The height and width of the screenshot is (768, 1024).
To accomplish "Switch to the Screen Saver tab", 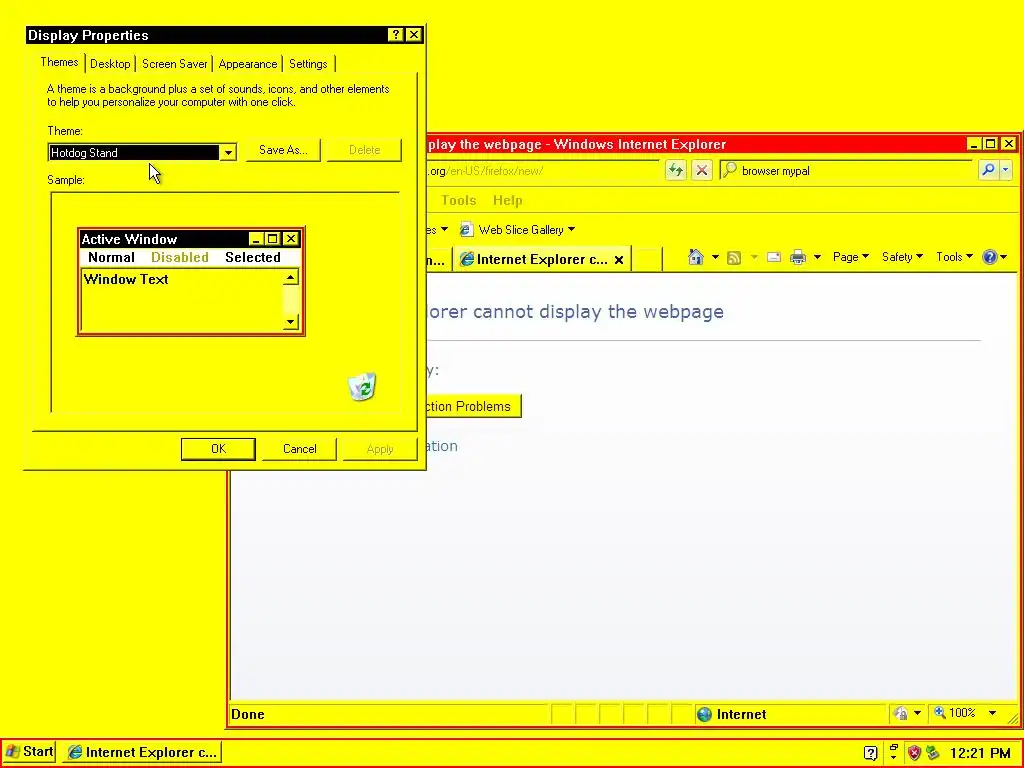I will click(x=174, y=63).
